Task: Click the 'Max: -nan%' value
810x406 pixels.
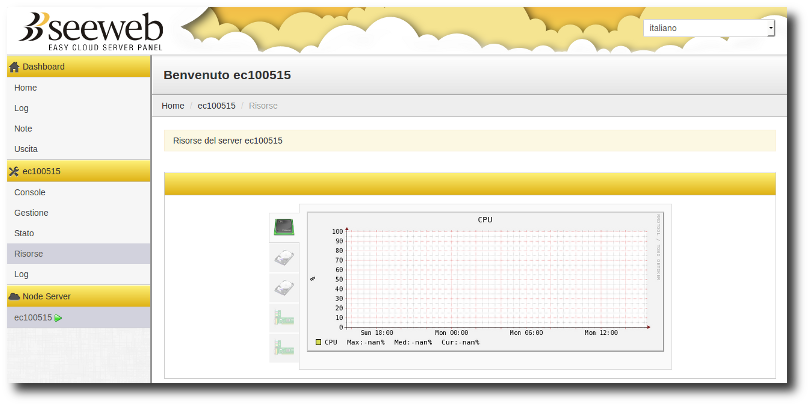Action: [x=366, y=342]
